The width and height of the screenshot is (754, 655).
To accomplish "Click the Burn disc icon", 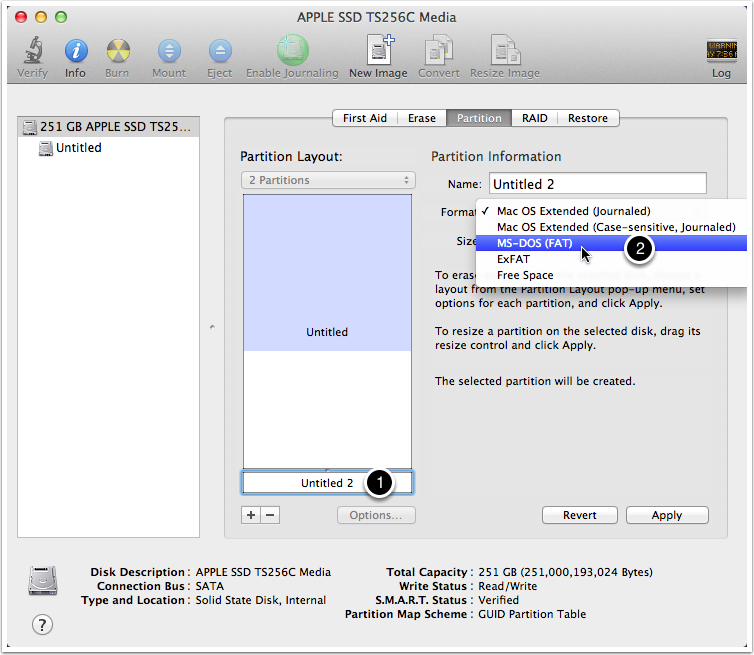I will coord(118,50).
